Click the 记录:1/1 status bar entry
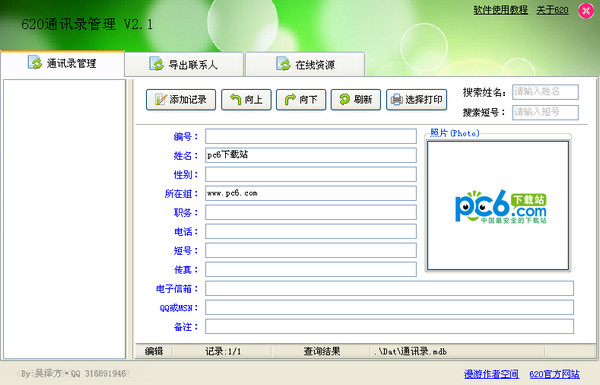The image size is (600, 385). click(x=223, y=351)
